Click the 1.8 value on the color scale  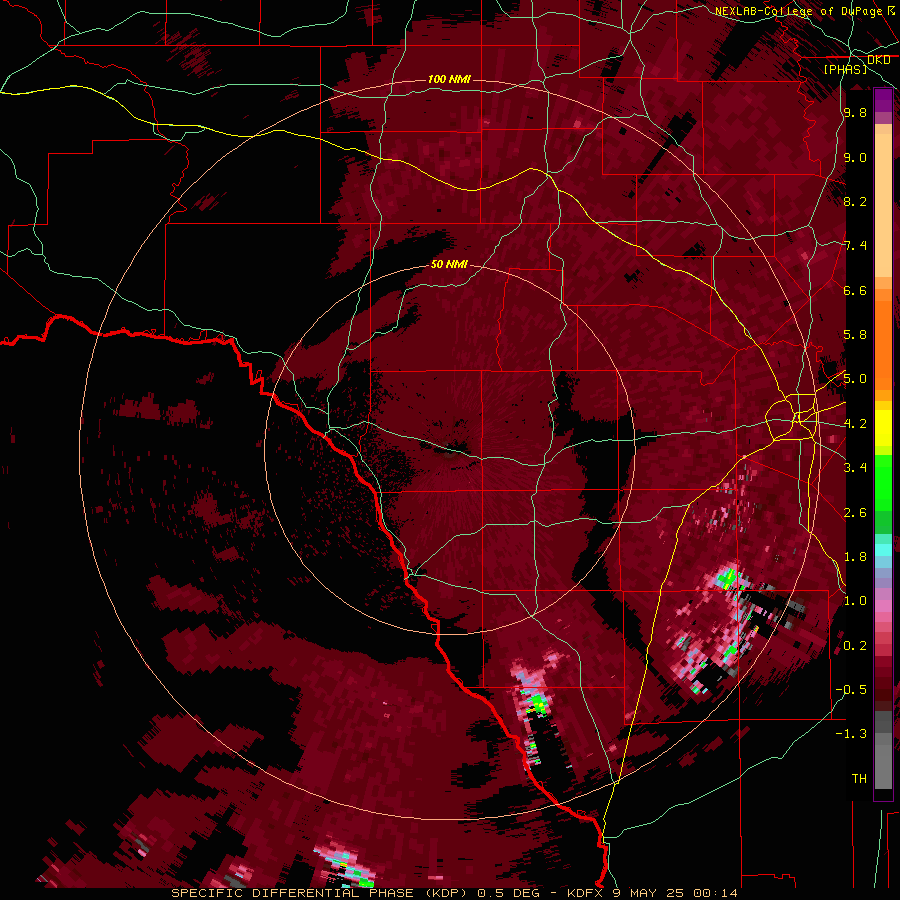point(855,557)
